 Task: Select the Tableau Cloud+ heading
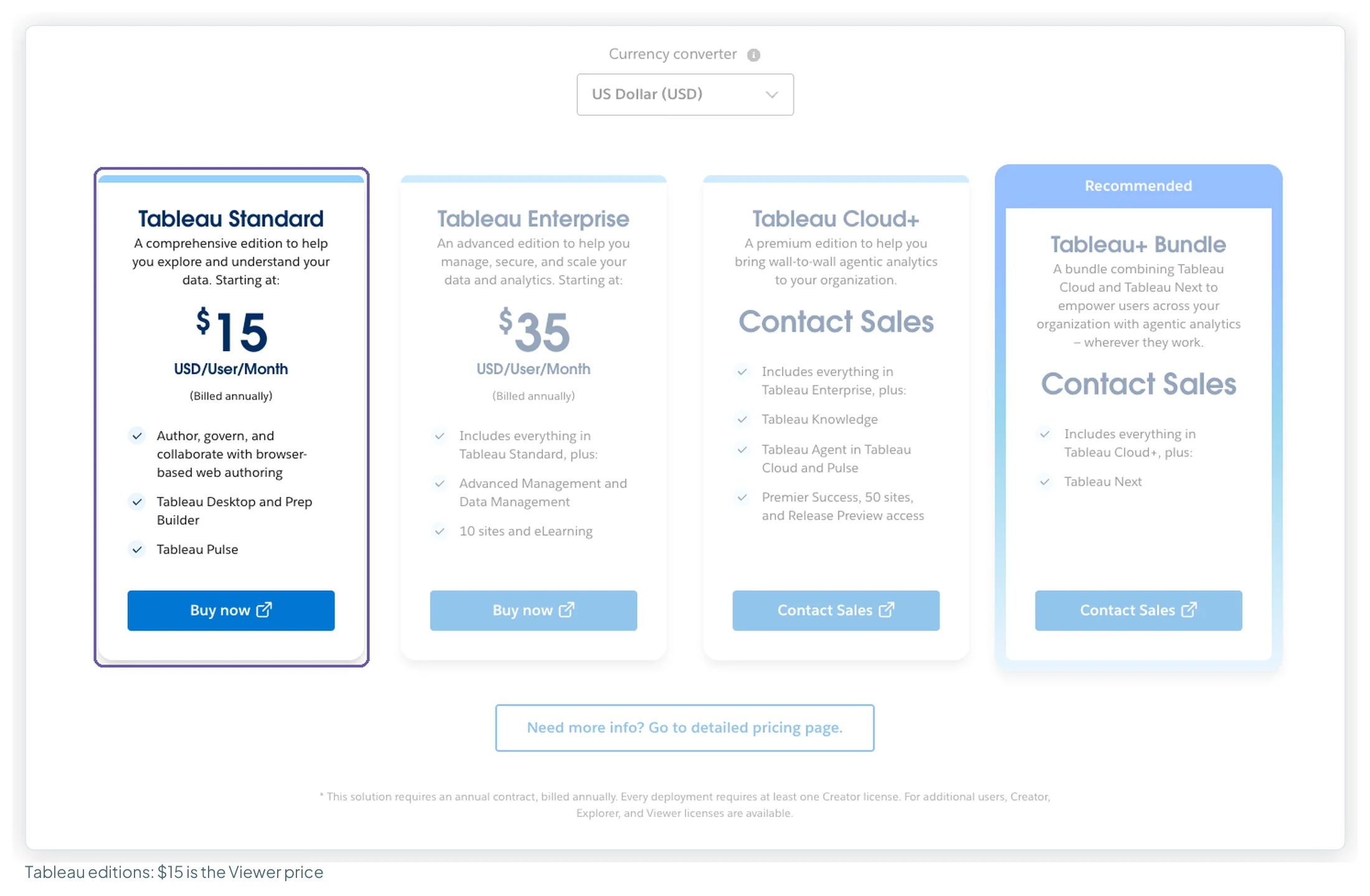836,219
